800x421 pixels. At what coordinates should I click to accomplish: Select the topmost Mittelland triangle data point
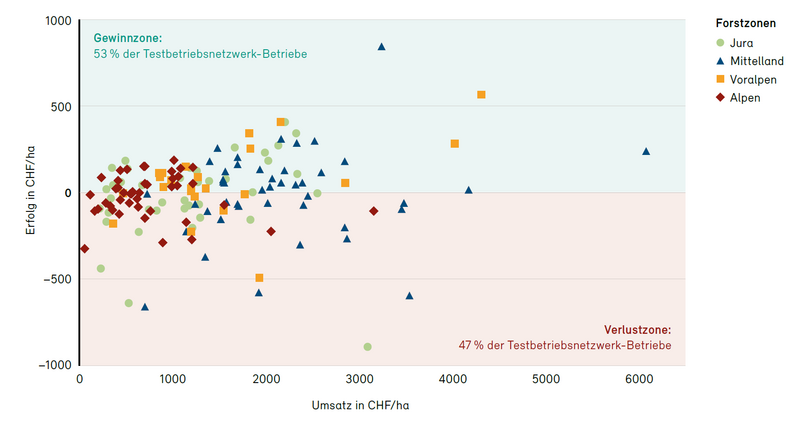[381, 47]
